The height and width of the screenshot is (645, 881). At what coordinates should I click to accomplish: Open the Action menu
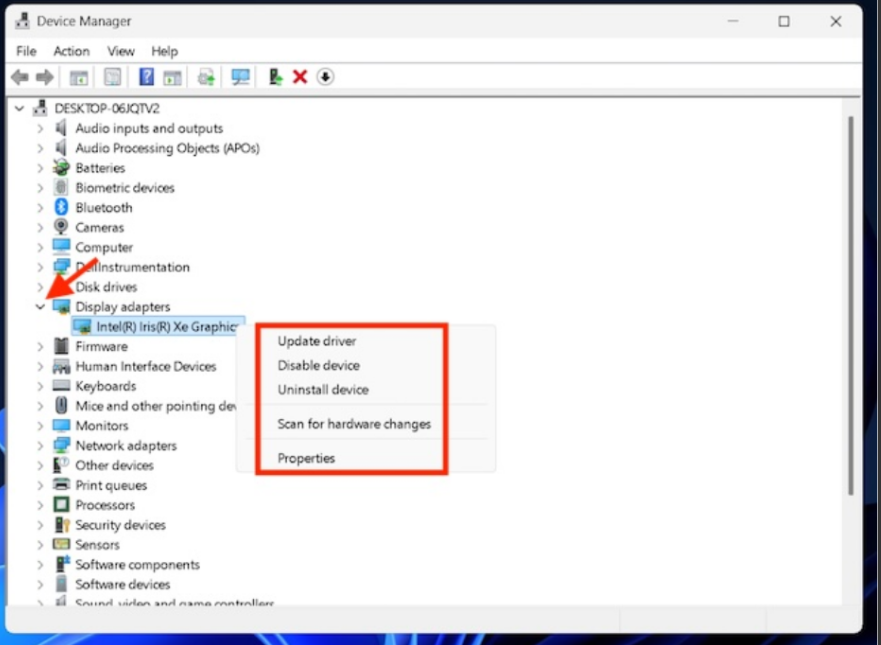71,51
